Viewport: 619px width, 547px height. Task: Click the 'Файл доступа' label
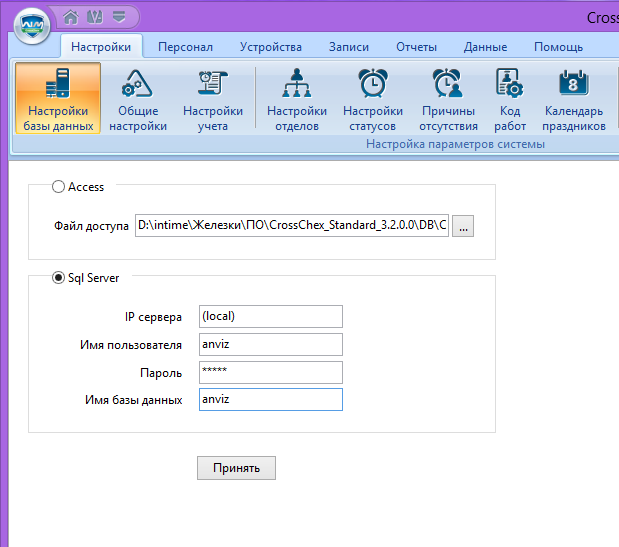click(x=91, y=226)
